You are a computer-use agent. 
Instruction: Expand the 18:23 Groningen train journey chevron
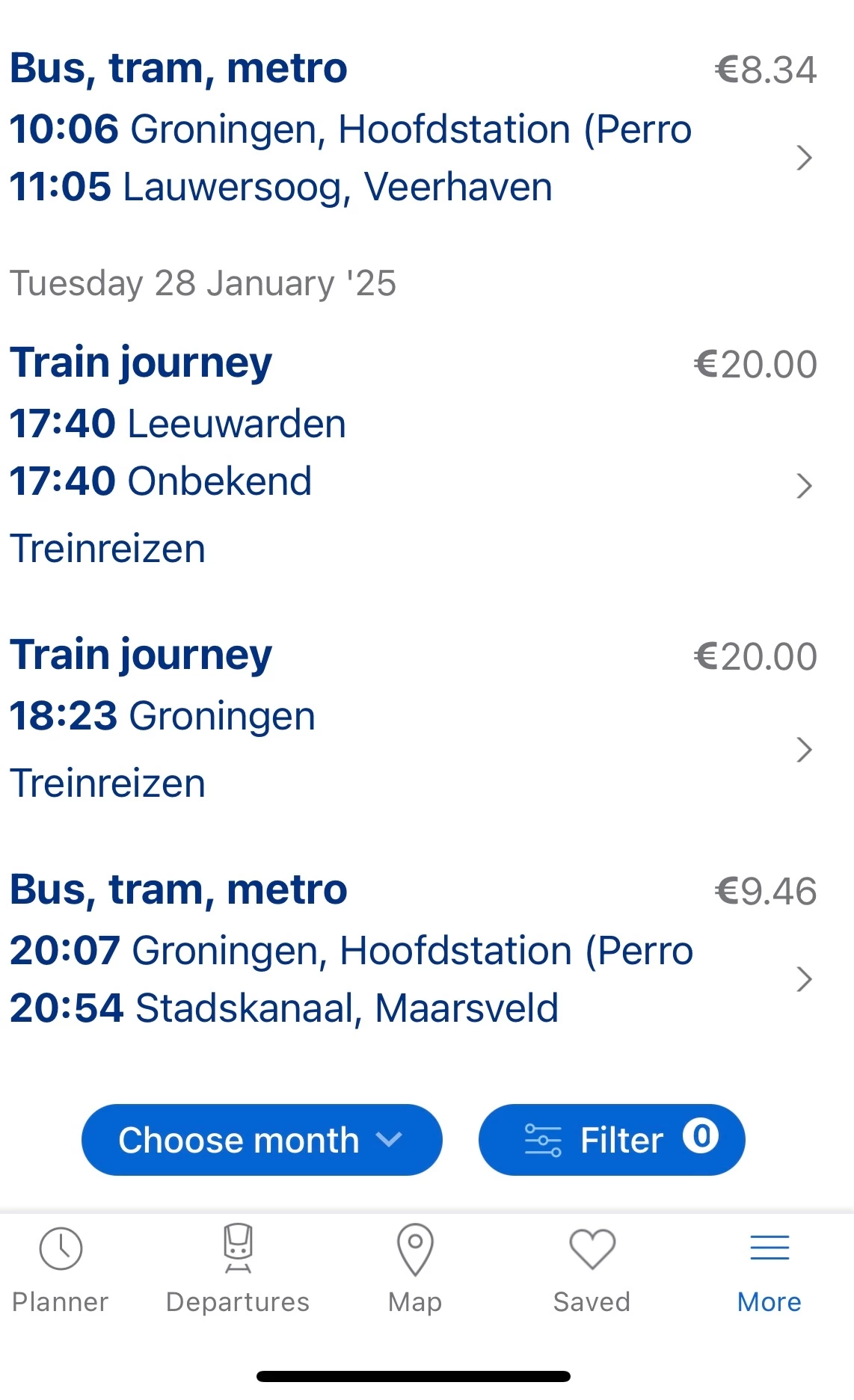click(x=804, y=749)
